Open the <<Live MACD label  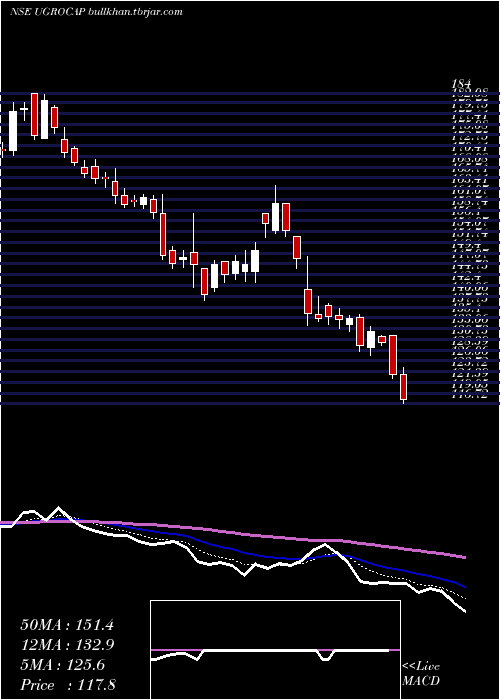pos(421,674)
